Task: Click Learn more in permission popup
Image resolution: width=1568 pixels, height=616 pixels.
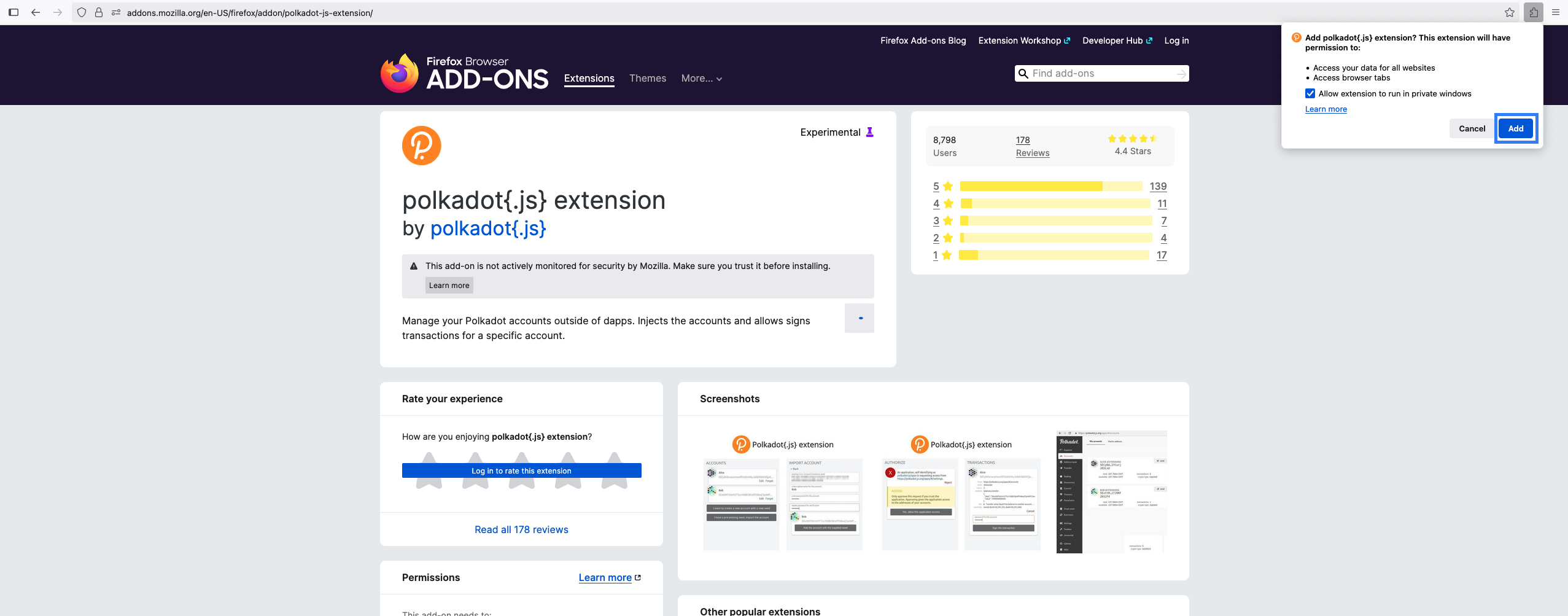Action: (x=1326, y=109)
